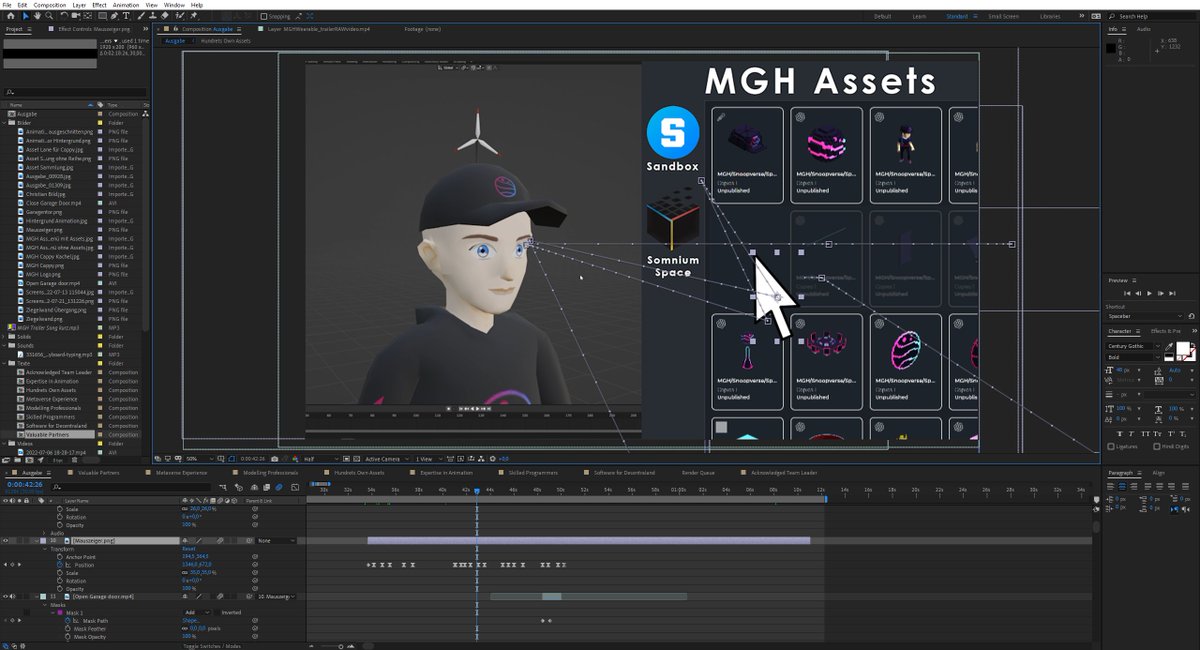Select the Zoom magnifier tool
This screenshot has height=650, width=1200.
50,16
